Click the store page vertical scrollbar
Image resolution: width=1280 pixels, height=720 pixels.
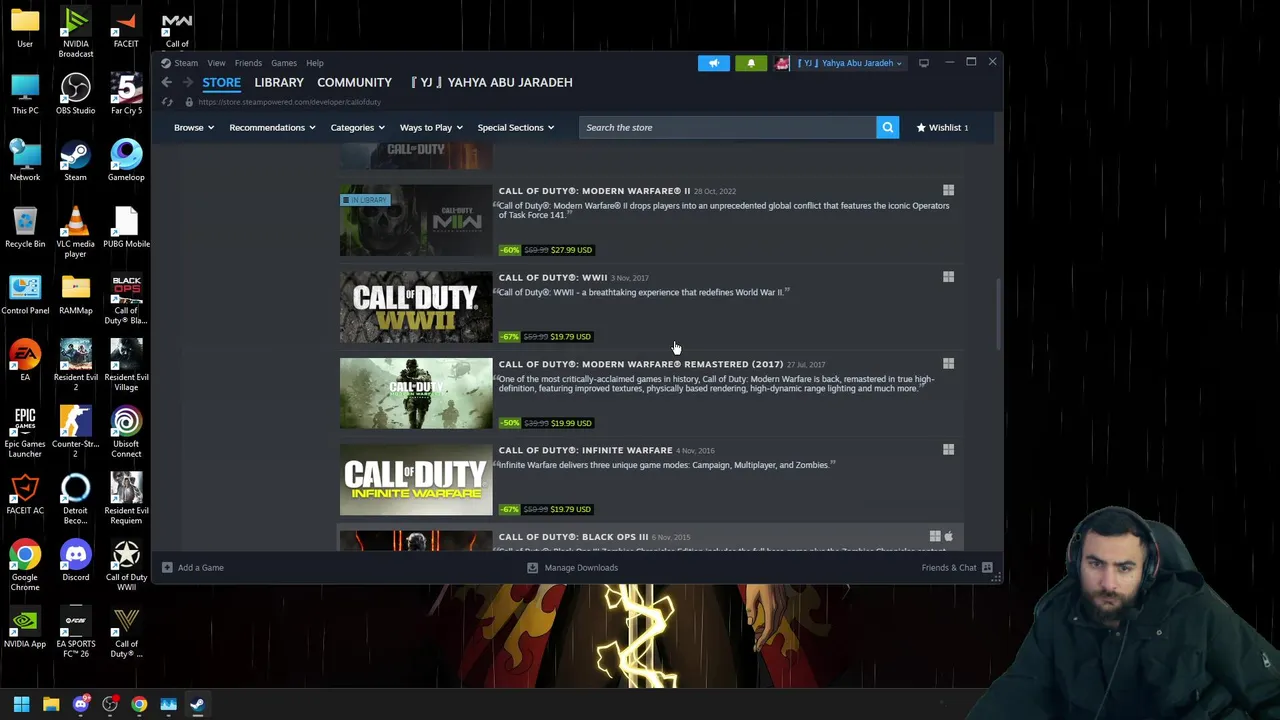pos(997,312)
